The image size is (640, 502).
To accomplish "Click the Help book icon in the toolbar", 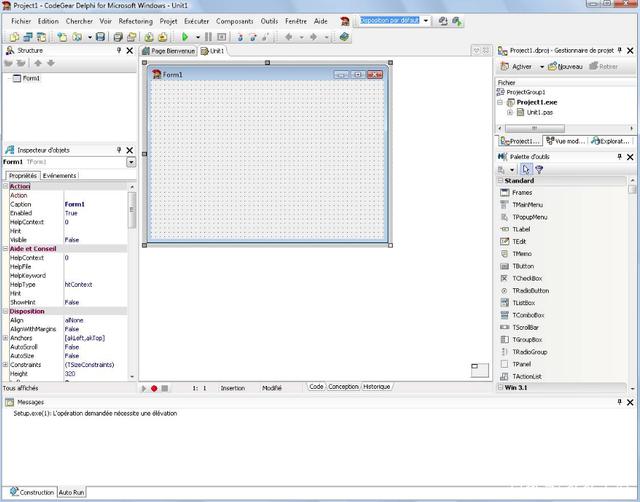I will click(344, 37).
